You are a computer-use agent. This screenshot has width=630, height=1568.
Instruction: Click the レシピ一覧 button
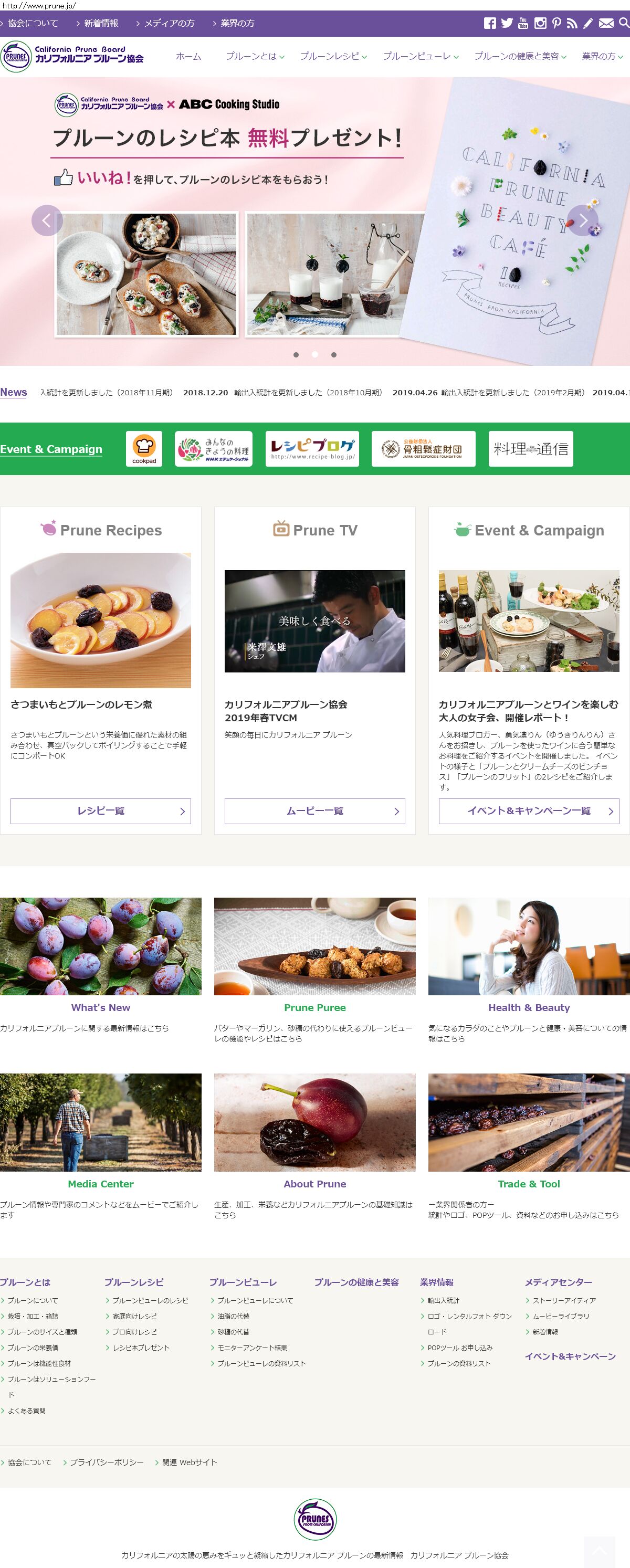point(100,811)
